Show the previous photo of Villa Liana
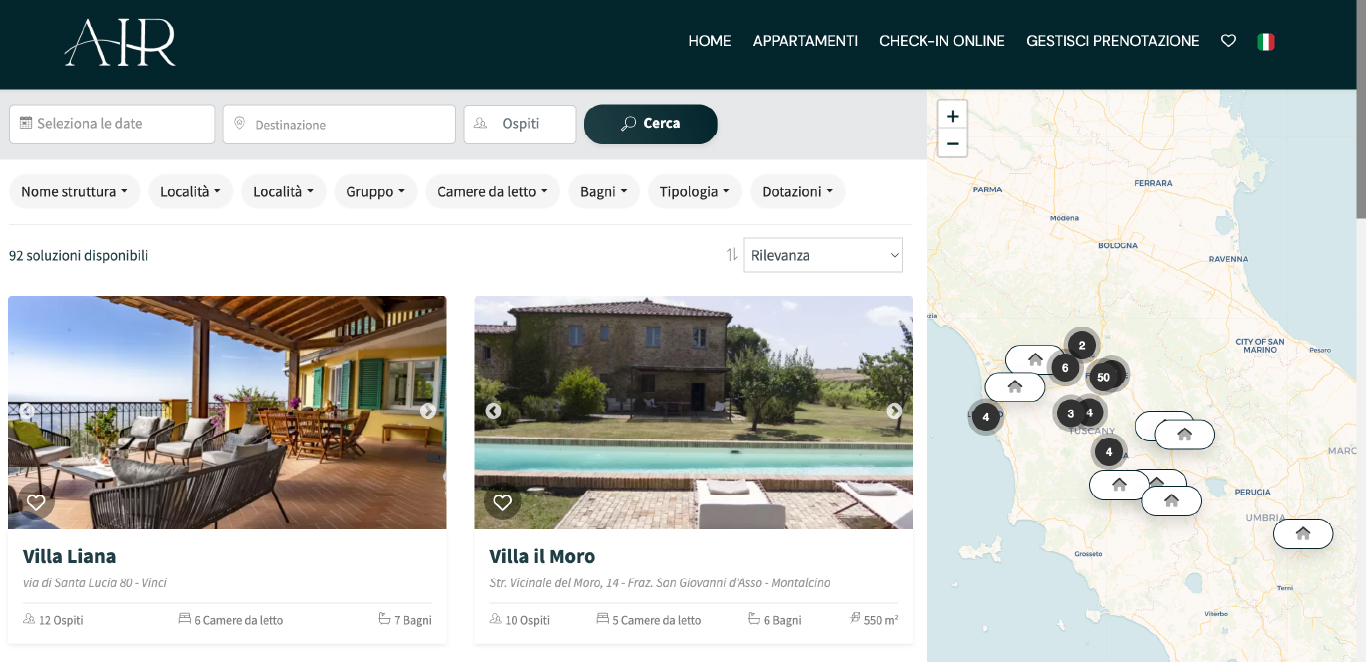 point(27,411)
